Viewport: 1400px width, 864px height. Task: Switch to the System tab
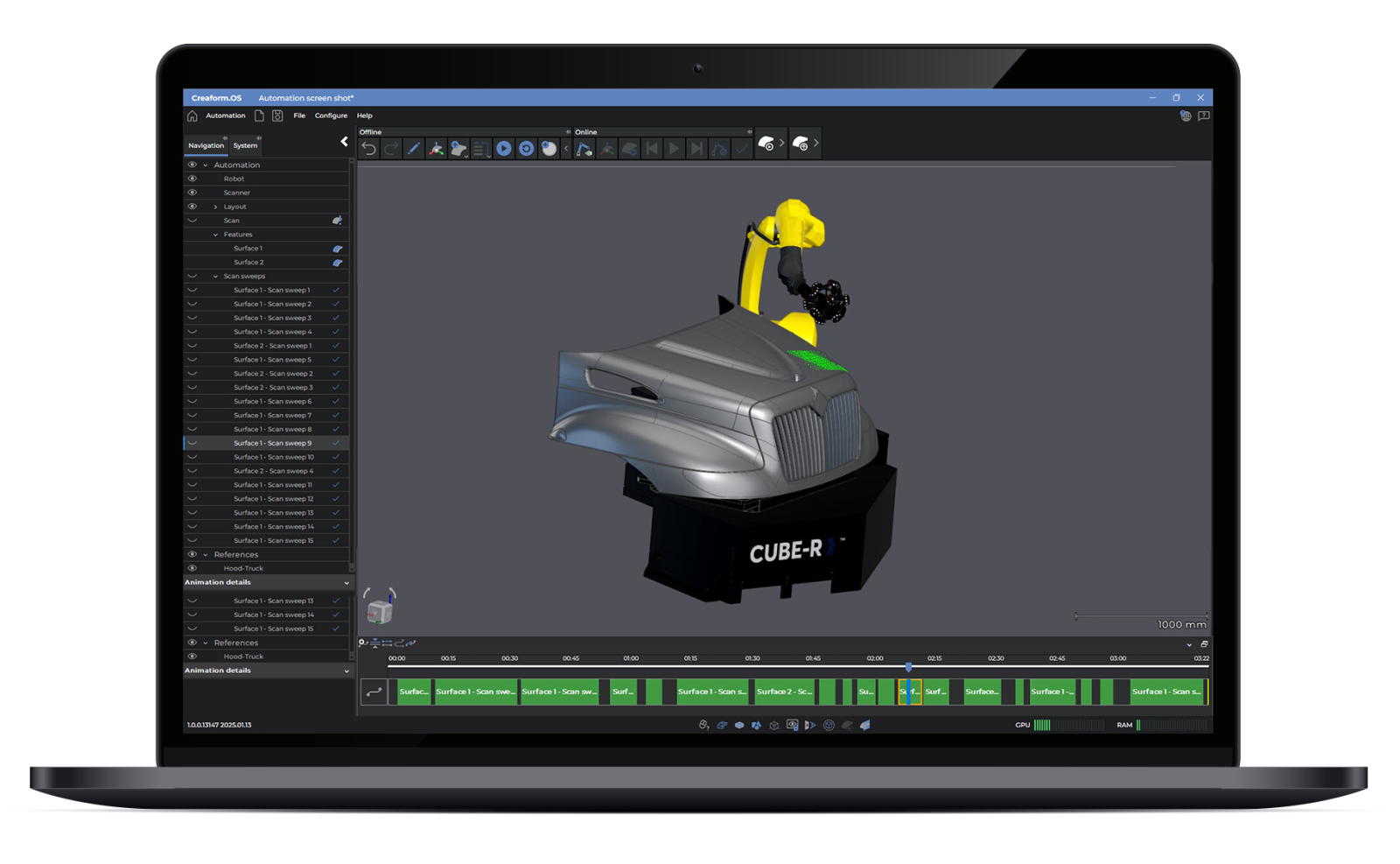(245, 145)
